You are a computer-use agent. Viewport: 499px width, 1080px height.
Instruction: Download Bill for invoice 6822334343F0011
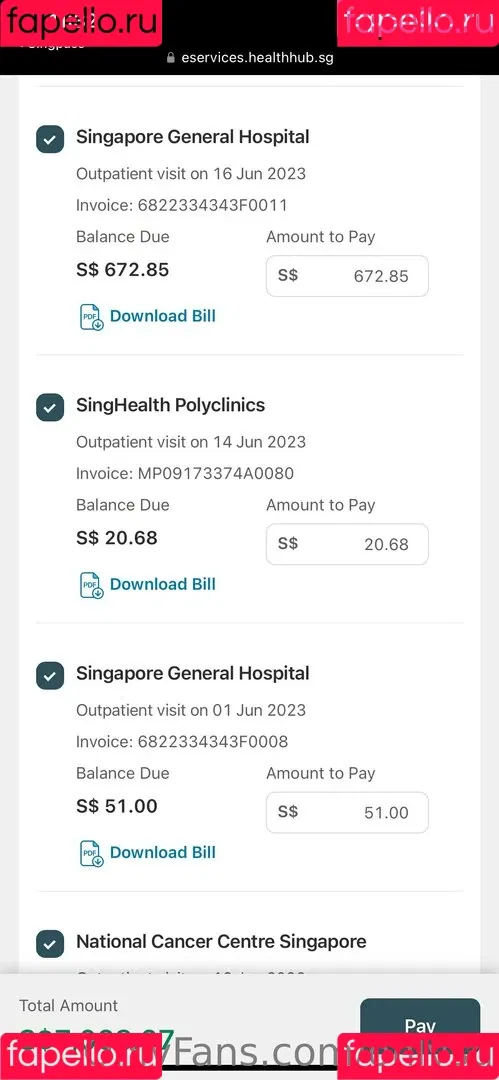pos(163,316)
